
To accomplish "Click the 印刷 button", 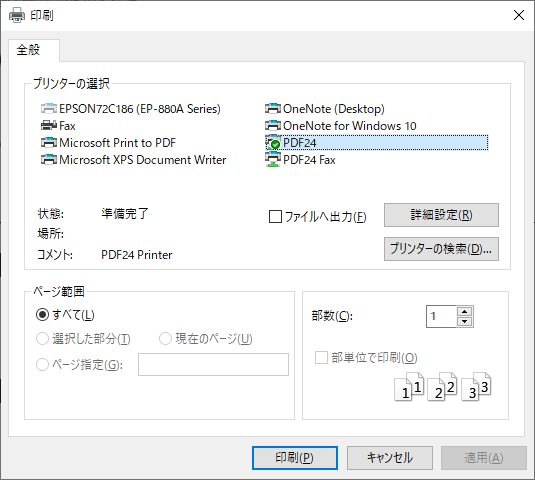I will click(x=295, y=458).
